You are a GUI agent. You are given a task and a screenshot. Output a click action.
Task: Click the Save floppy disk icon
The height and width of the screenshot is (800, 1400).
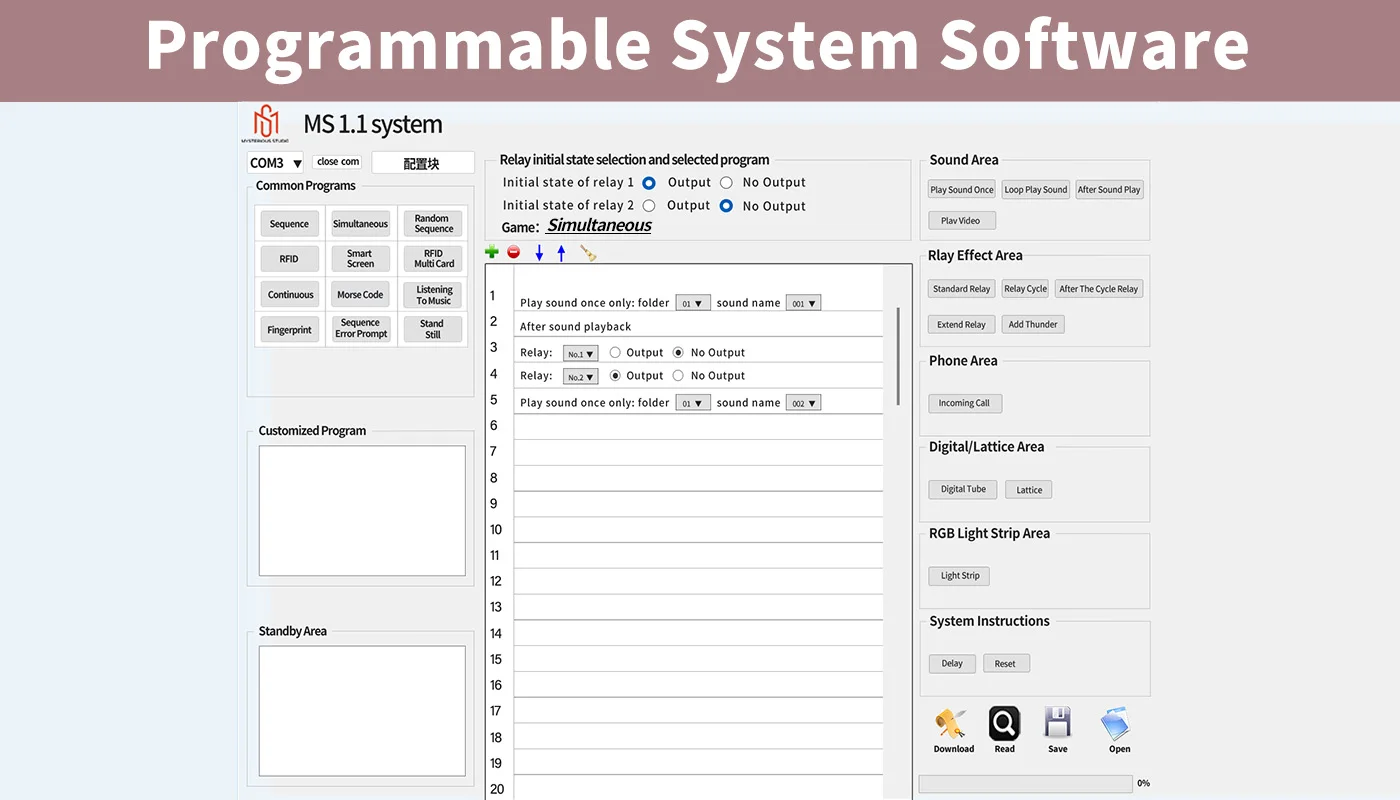pyautogui.click(x=1057, y=723)
